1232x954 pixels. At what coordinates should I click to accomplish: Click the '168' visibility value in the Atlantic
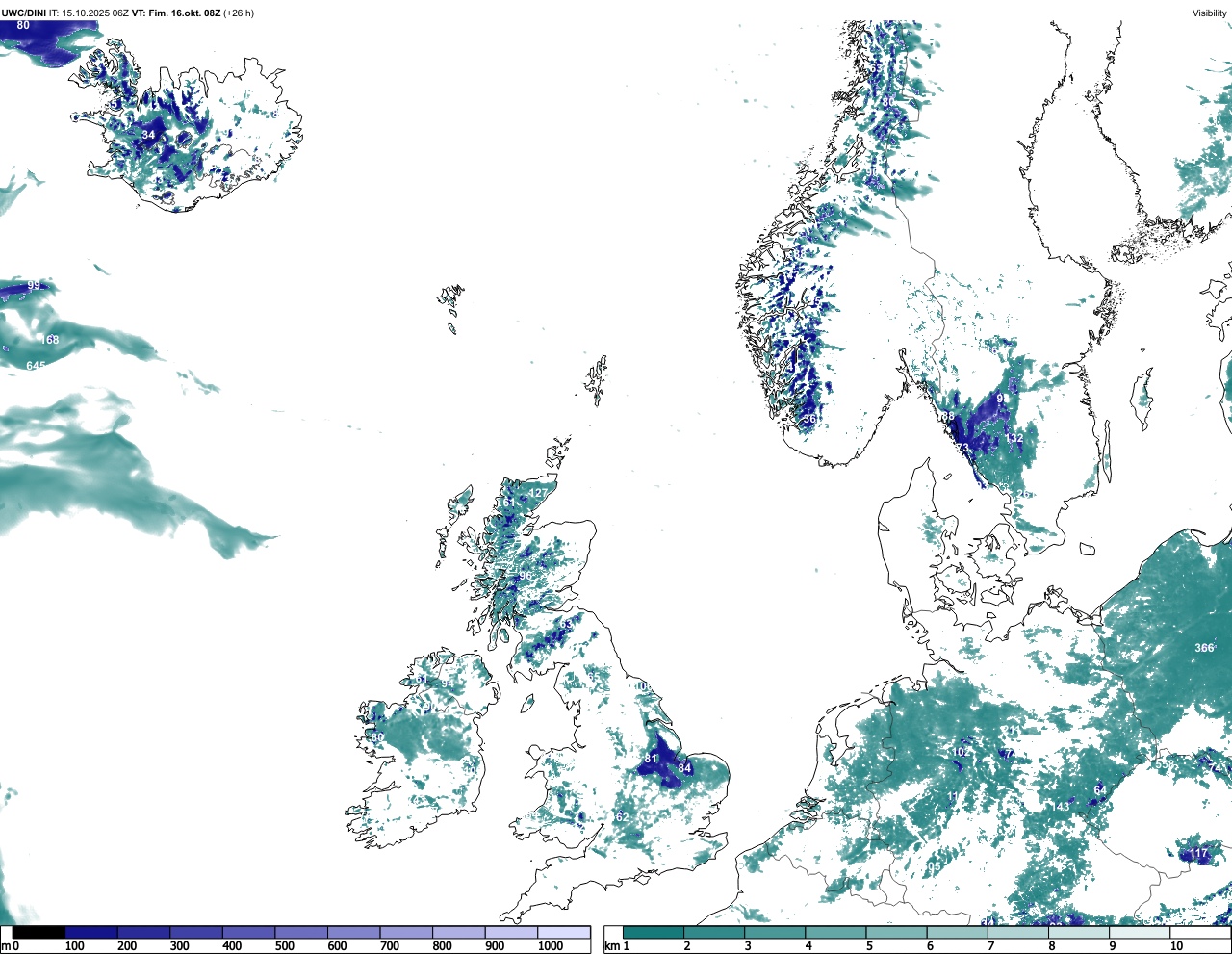click(50, 340)
